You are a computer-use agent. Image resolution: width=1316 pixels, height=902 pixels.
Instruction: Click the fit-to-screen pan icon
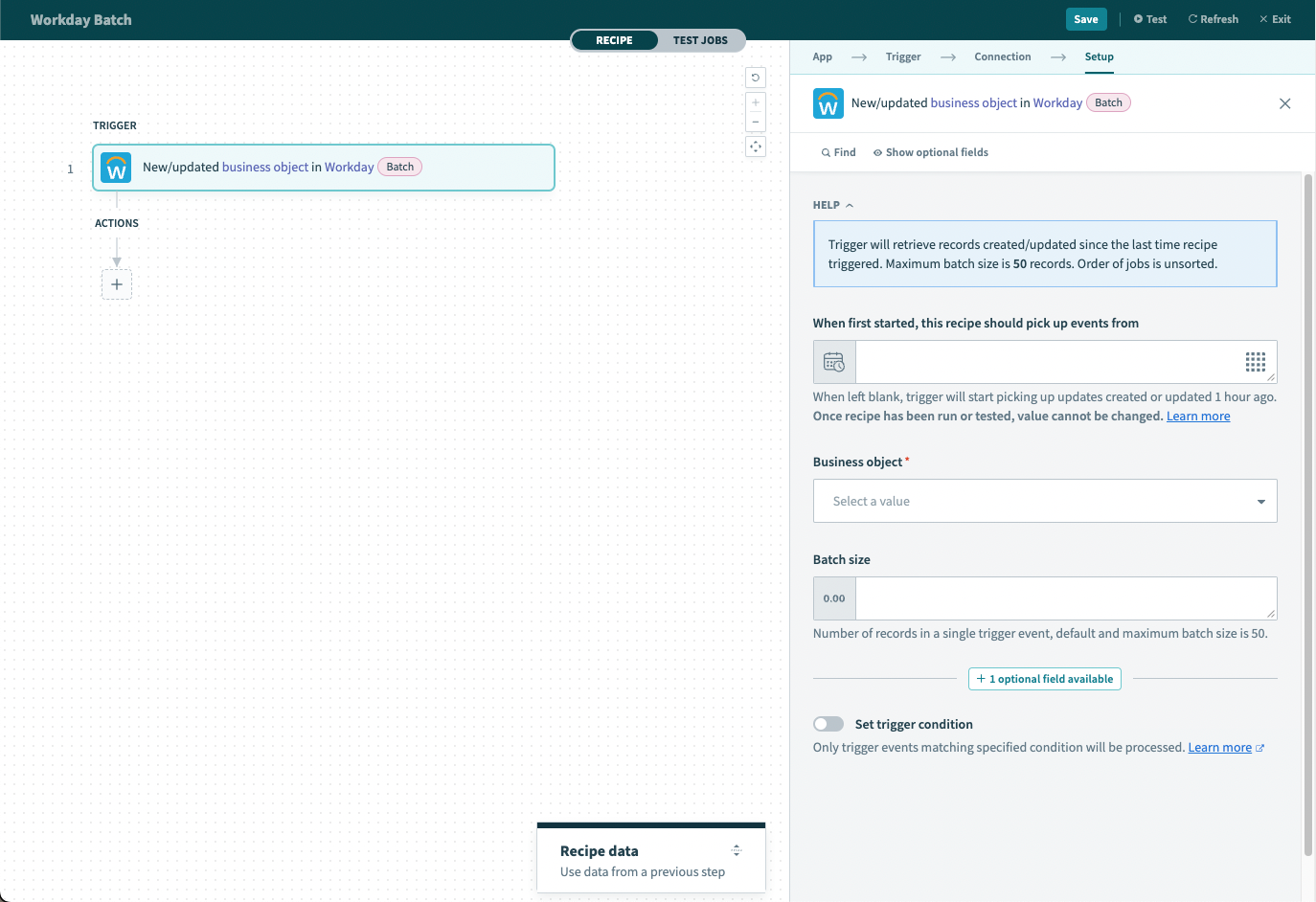(x=755, y=146)
